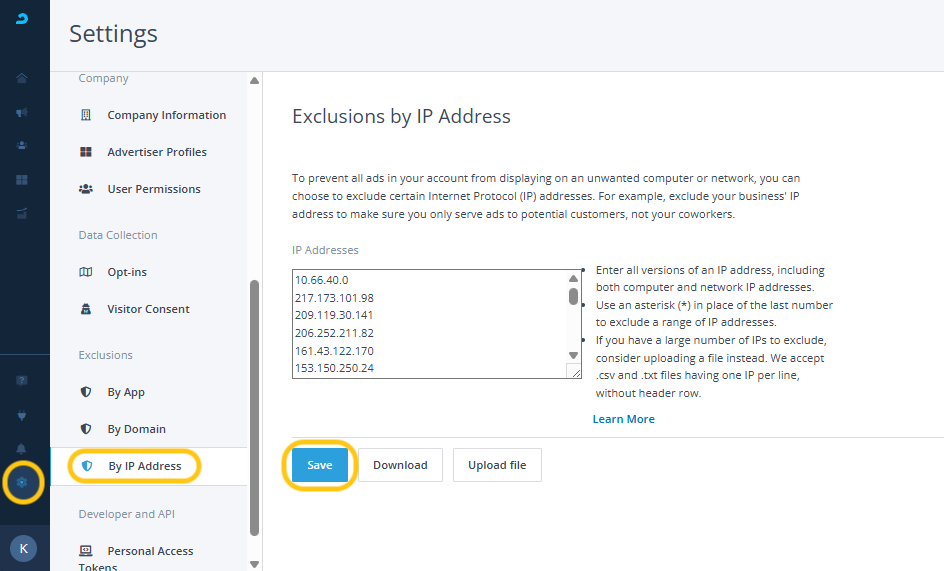Click the reports chart icon in the rail
Viewport: 944px width, 571px height.
(22, 213)
